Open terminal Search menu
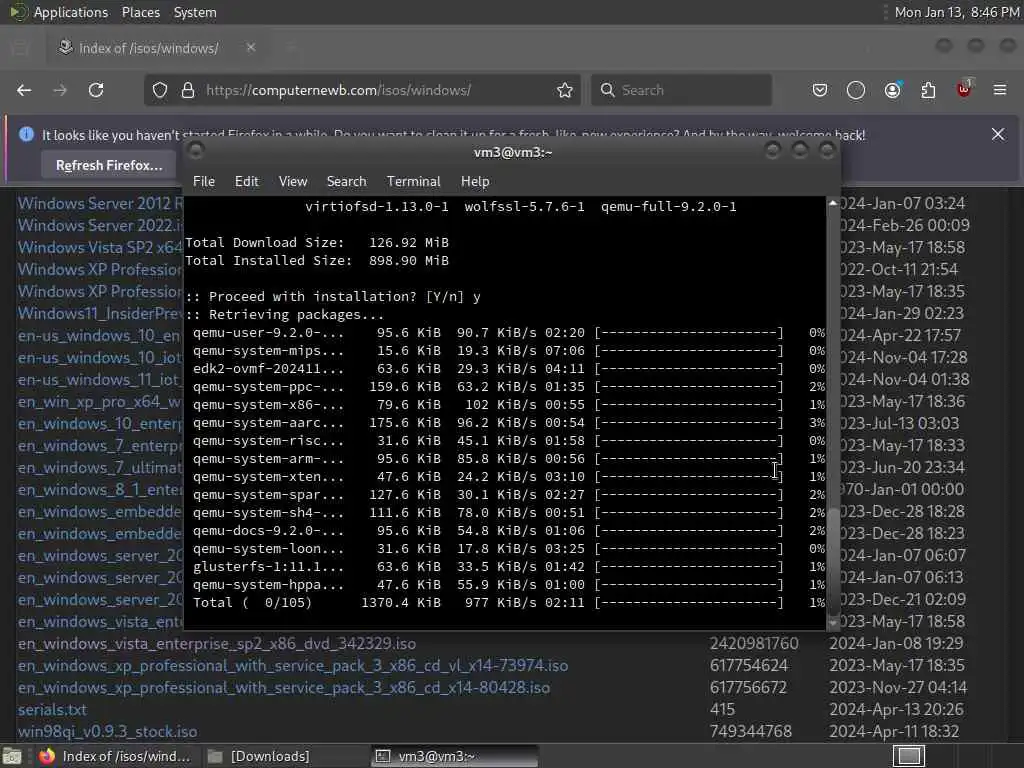 click(346, 182)
